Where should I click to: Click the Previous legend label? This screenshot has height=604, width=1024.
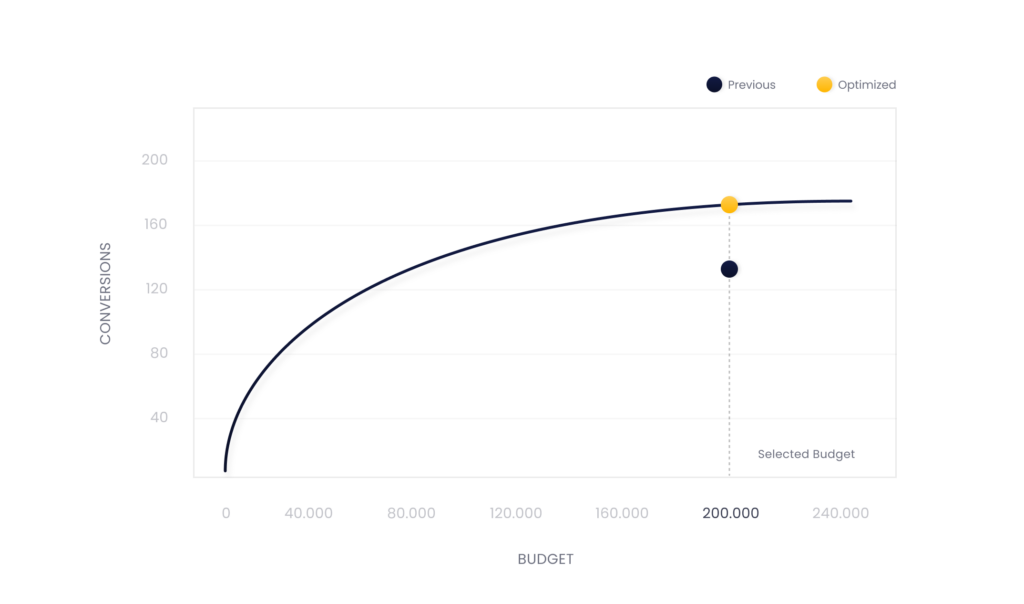751,85
